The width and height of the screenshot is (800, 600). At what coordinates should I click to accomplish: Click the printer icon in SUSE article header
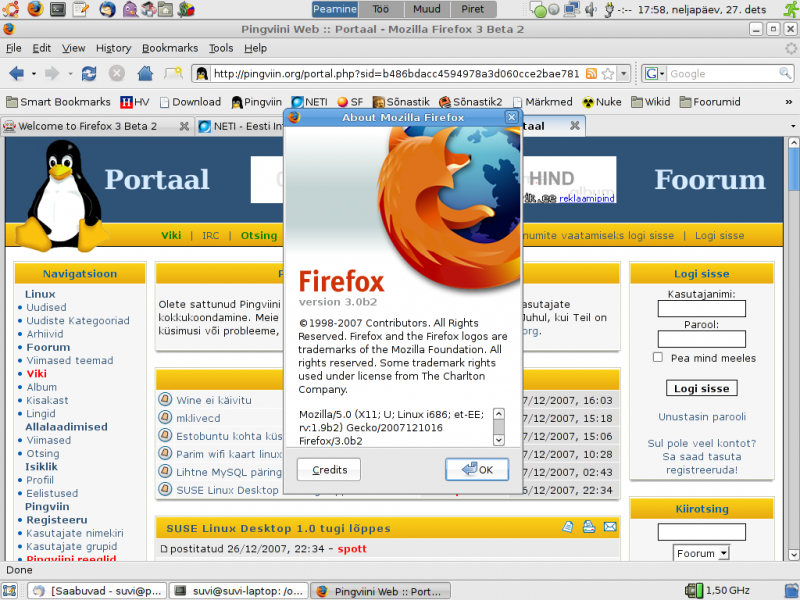pyautogui.click(x=589, y=527)
